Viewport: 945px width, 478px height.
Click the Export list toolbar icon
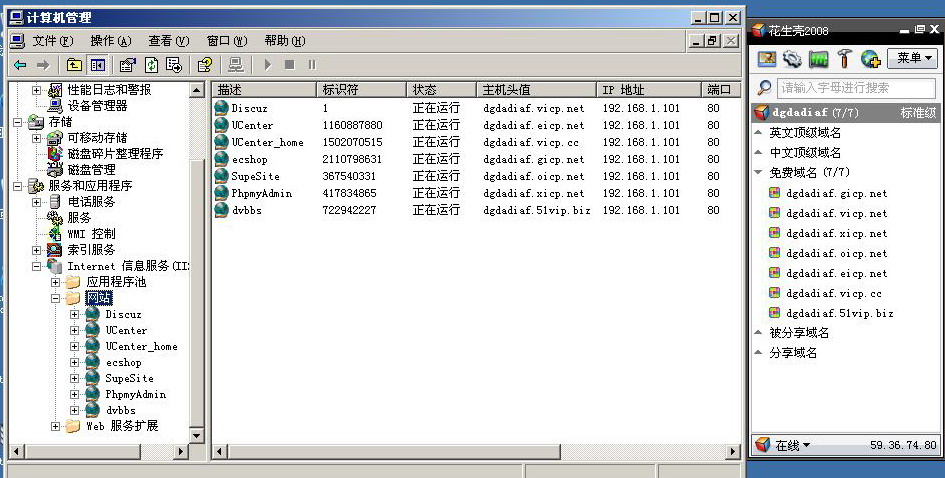coord(174,64)
